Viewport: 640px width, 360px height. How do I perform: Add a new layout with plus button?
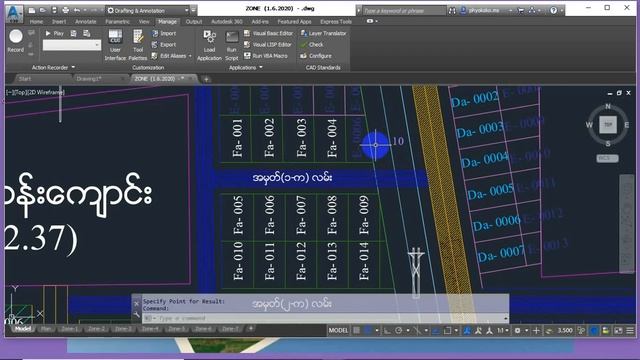coord(251,329)
